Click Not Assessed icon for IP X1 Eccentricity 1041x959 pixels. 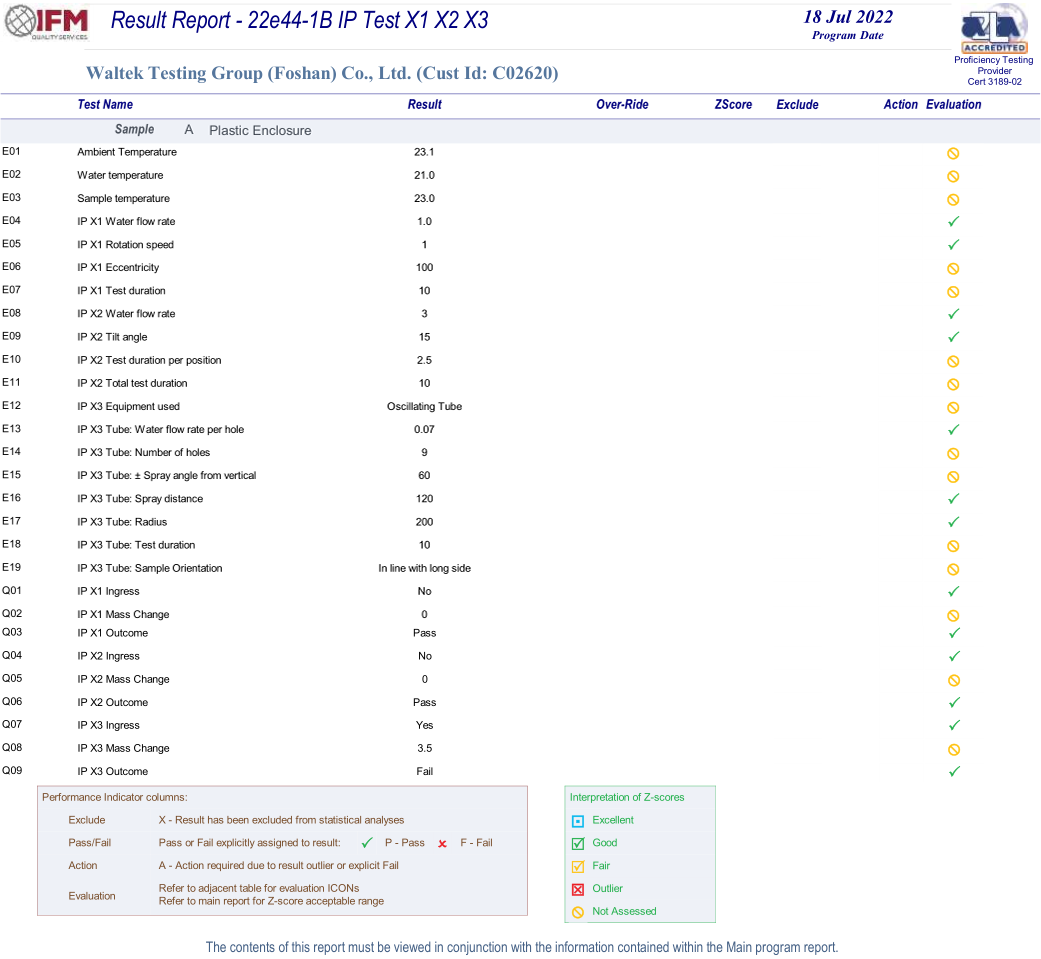click(953, 268)
